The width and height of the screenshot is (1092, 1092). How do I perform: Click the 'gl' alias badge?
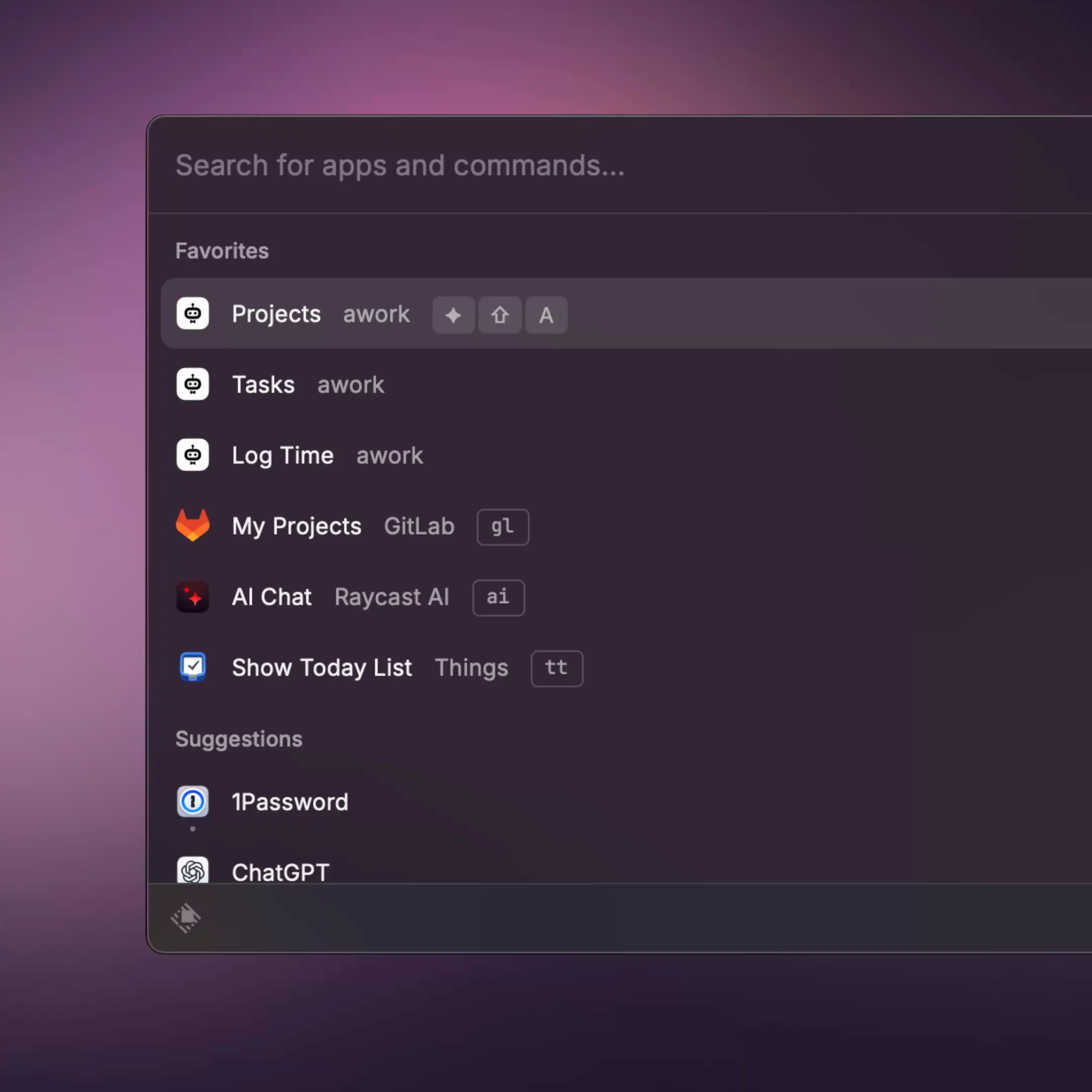pos(503,527)
